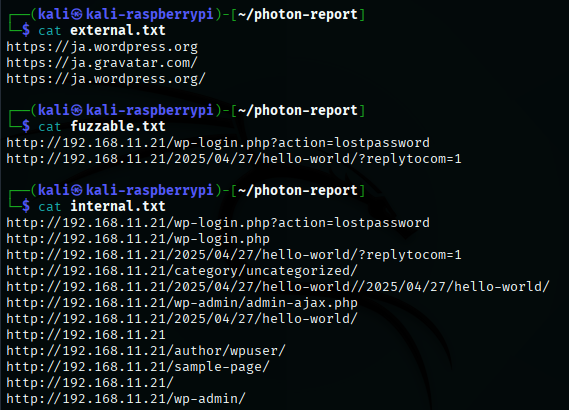Click the Kali skull icon in first prompt

77,15
